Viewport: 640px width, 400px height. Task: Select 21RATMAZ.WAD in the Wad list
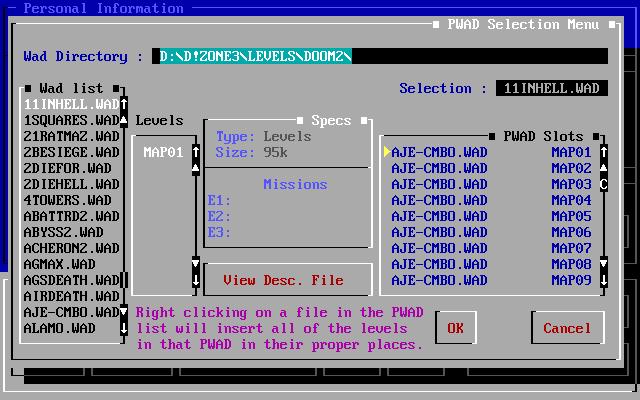click(71, 136)
